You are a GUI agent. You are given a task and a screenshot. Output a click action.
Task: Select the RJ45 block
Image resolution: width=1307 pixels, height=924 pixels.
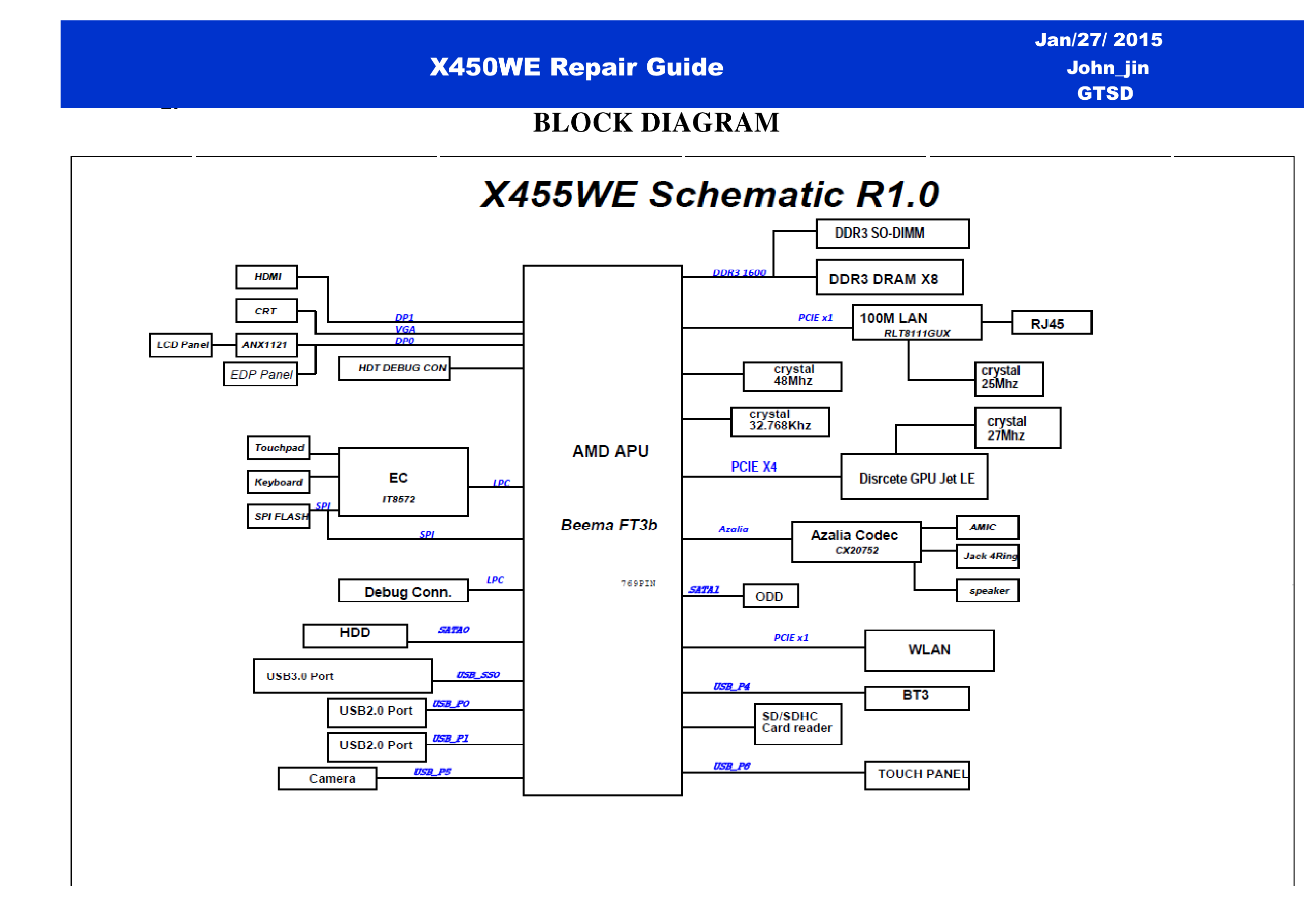point(1052,323)
